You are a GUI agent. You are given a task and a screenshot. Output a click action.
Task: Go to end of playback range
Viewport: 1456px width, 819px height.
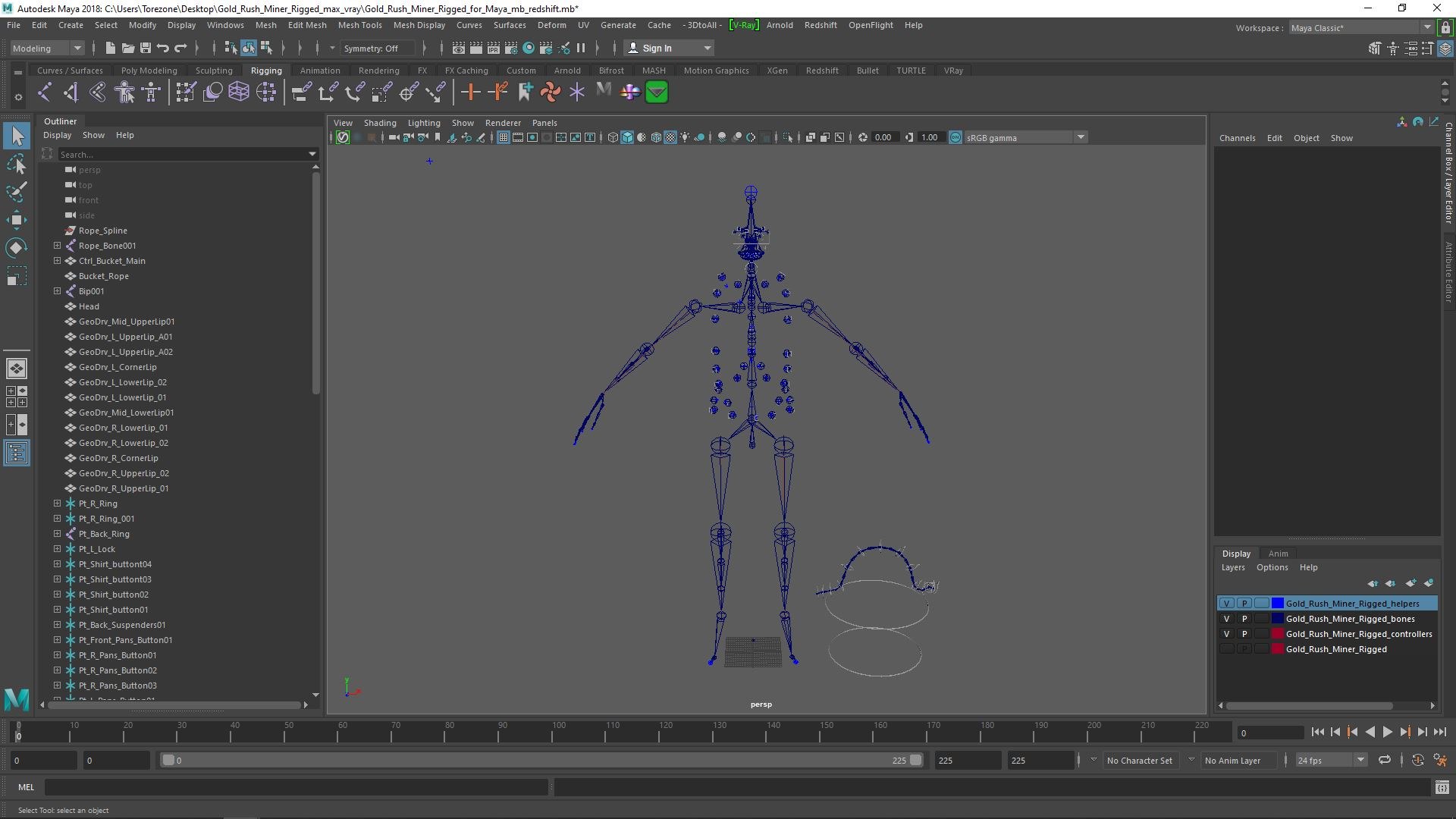(1440, 733)
